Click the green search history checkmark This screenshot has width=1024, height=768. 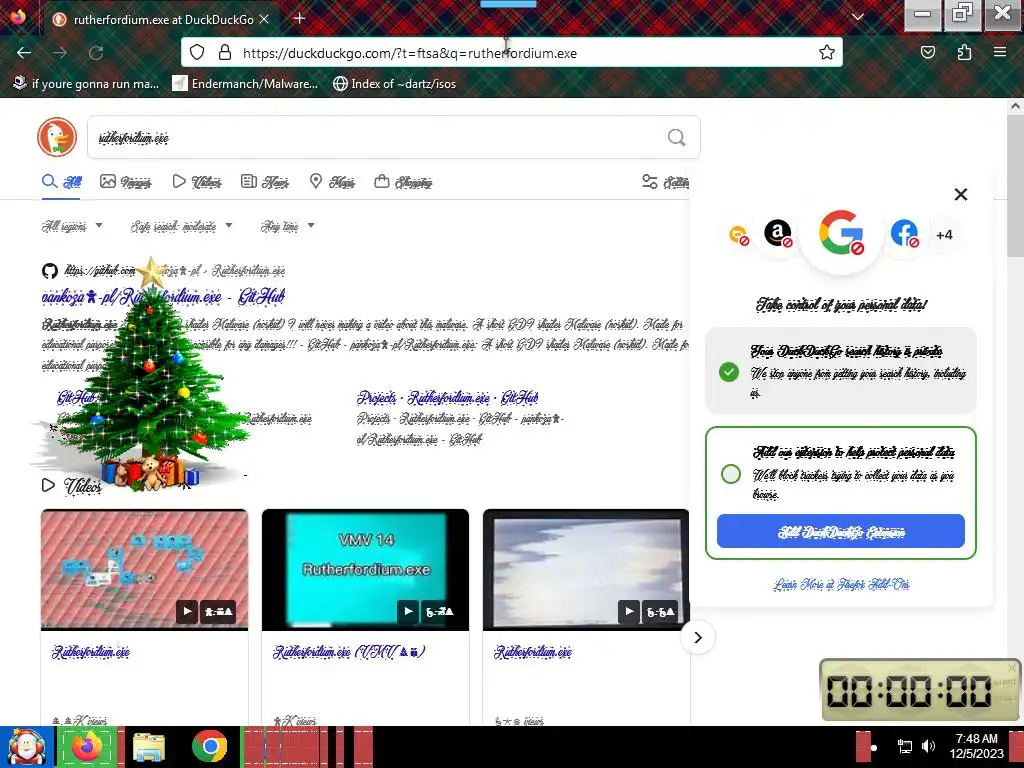pyautogui.click(x=729, y=372)
